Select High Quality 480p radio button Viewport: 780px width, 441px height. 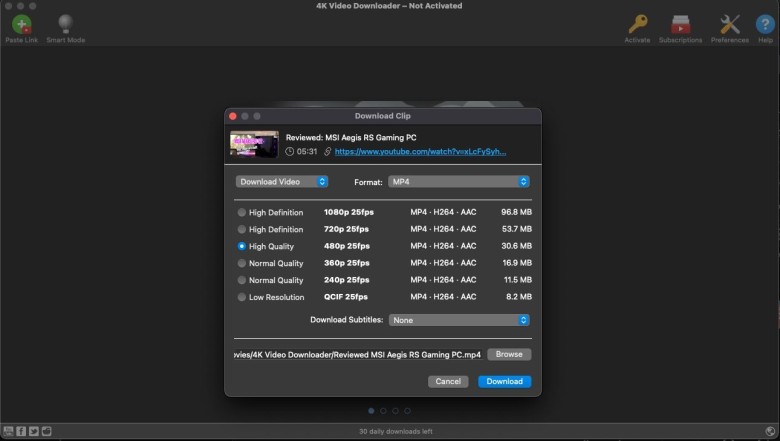coord(242,246)
